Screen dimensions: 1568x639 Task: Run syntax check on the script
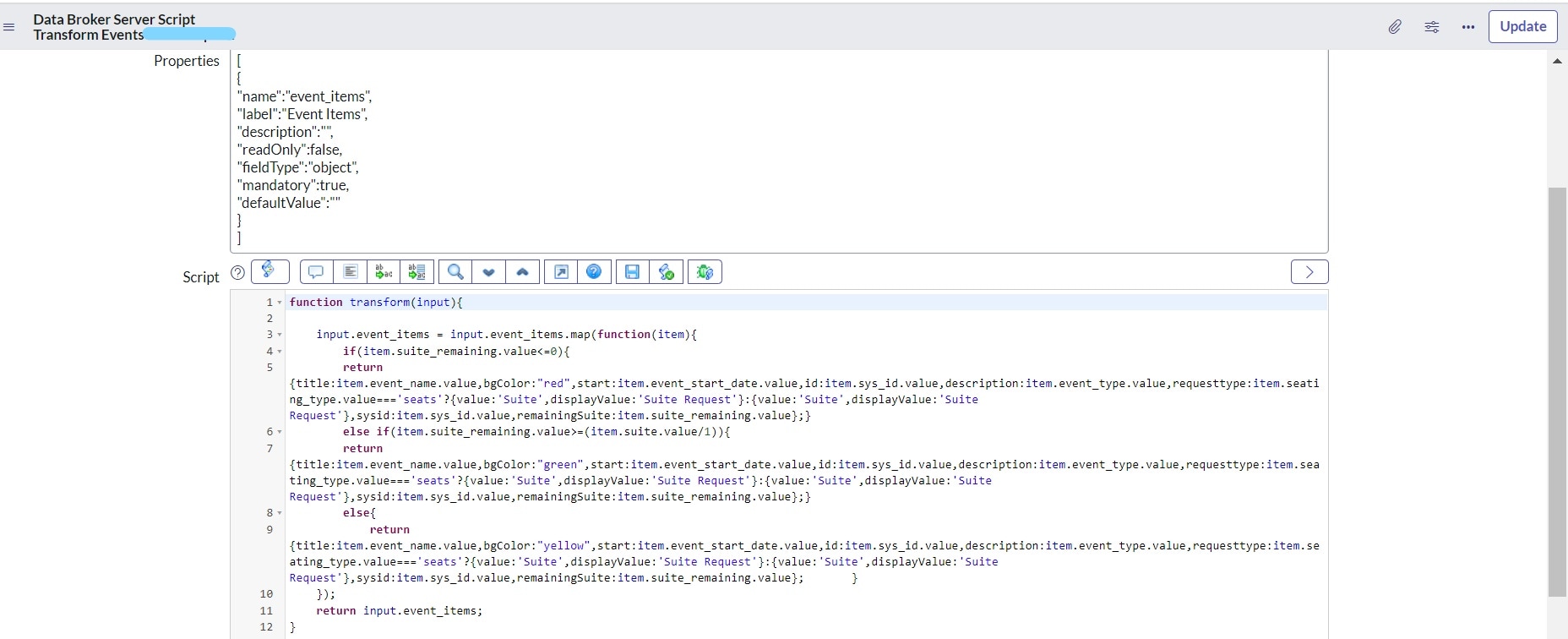coord(667,272)
